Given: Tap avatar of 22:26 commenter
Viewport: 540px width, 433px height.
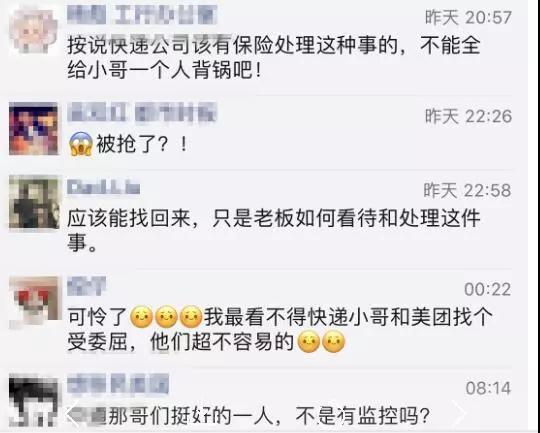Looking at the screenshot, I should pos(33,128).
